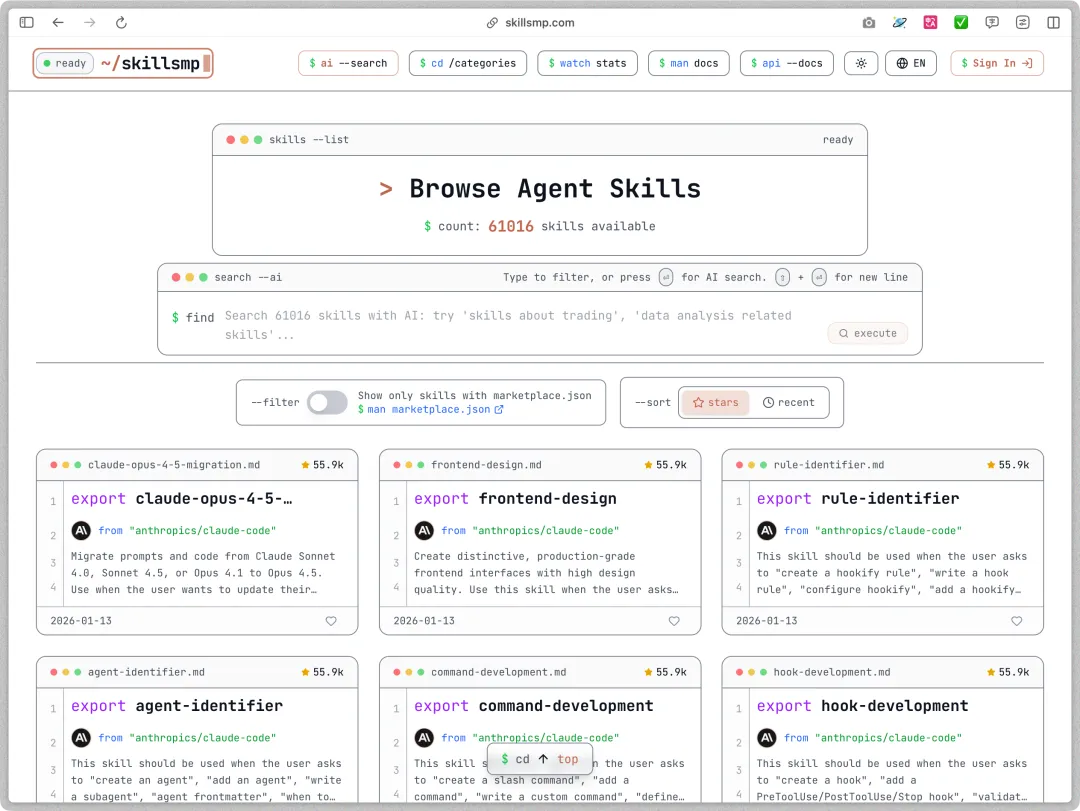Viewport: 1080px width, 811px height.
Task: Open the EN language selector
Action: pyautogui.click(x=910, y=63)
